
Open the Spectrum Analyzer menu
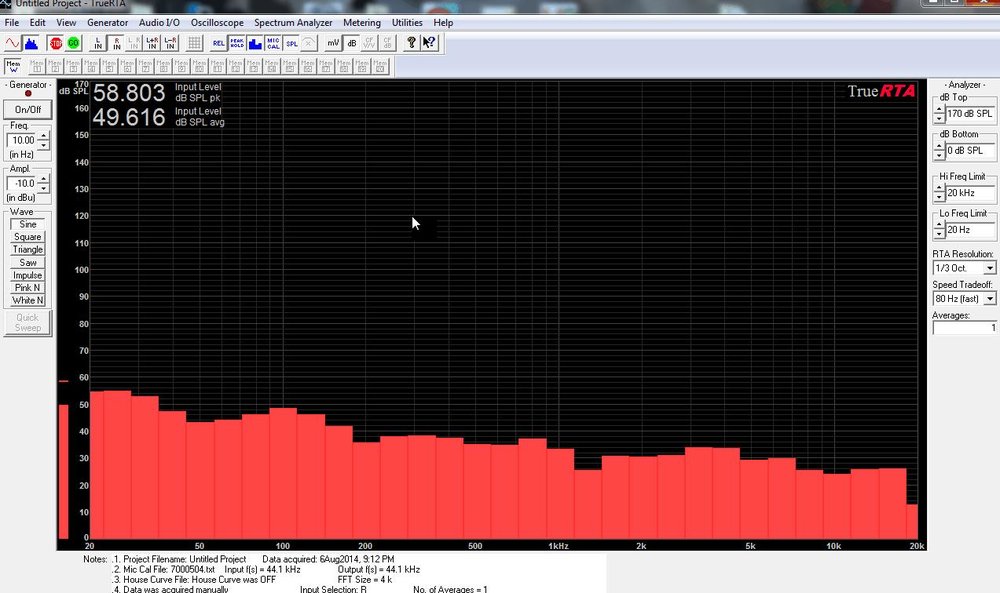(293, 22)
